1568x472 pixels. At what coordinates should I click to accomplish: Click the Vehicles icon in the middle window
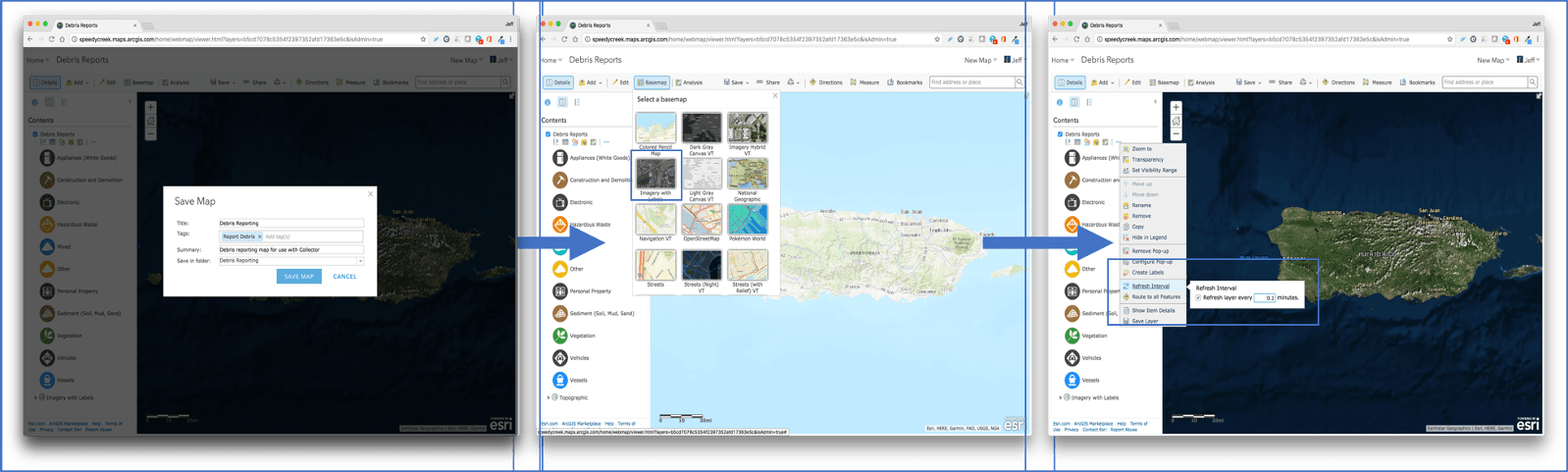[x=559, y=358]
